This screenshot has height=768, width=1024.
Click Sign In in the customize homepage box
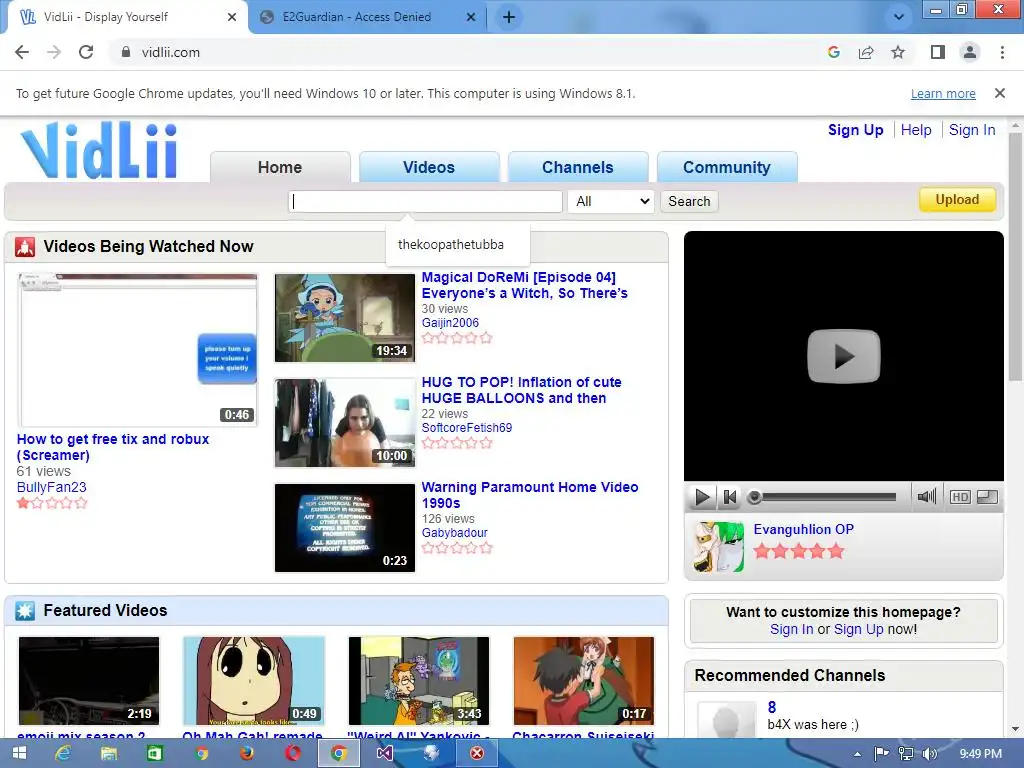tap(792, 630)
